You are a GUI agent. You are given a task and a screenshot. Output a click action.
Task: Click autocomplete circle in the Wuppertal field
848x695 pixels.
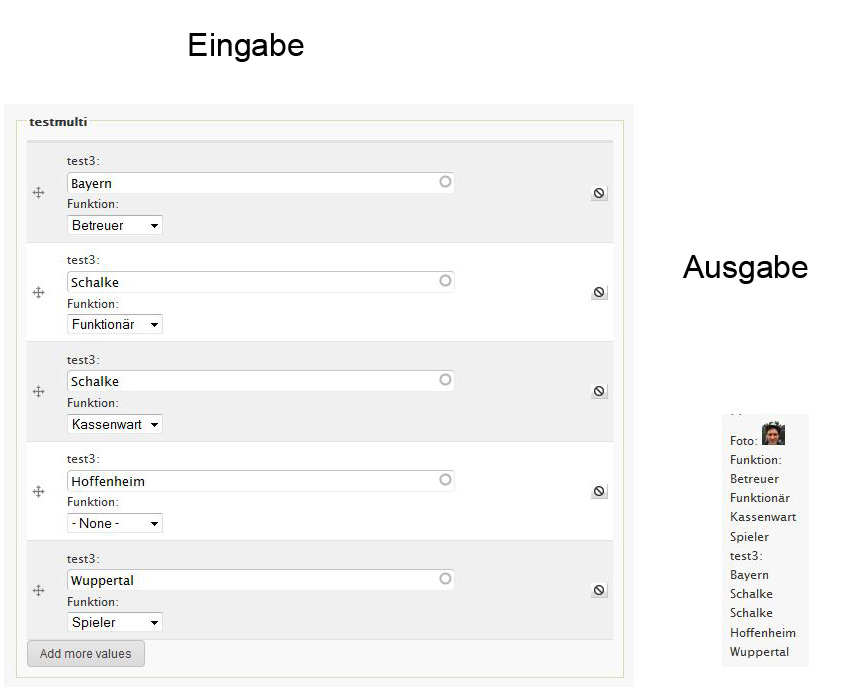445,578
